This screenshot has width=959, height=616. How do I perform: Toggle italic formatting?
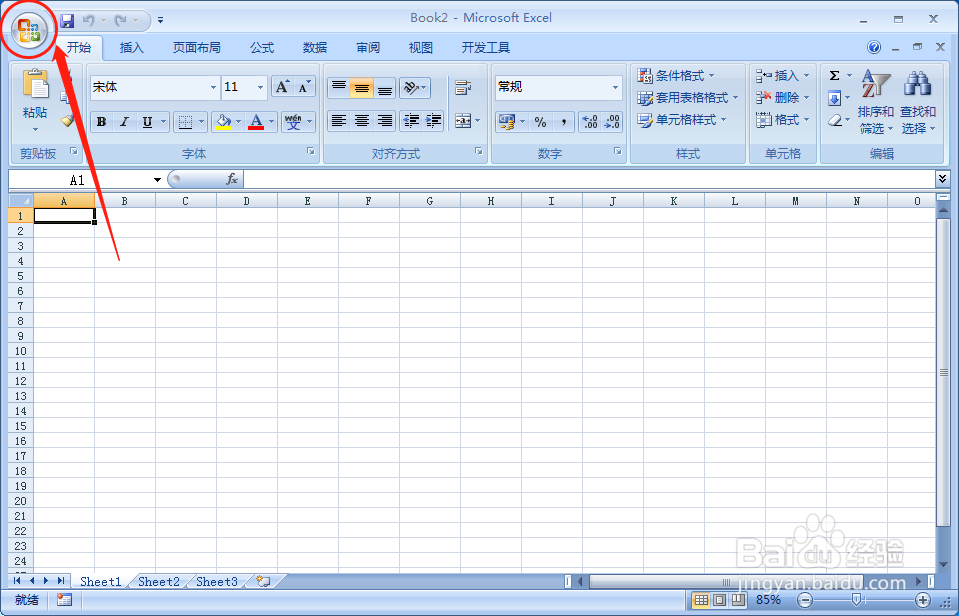(x=124, y=122)
